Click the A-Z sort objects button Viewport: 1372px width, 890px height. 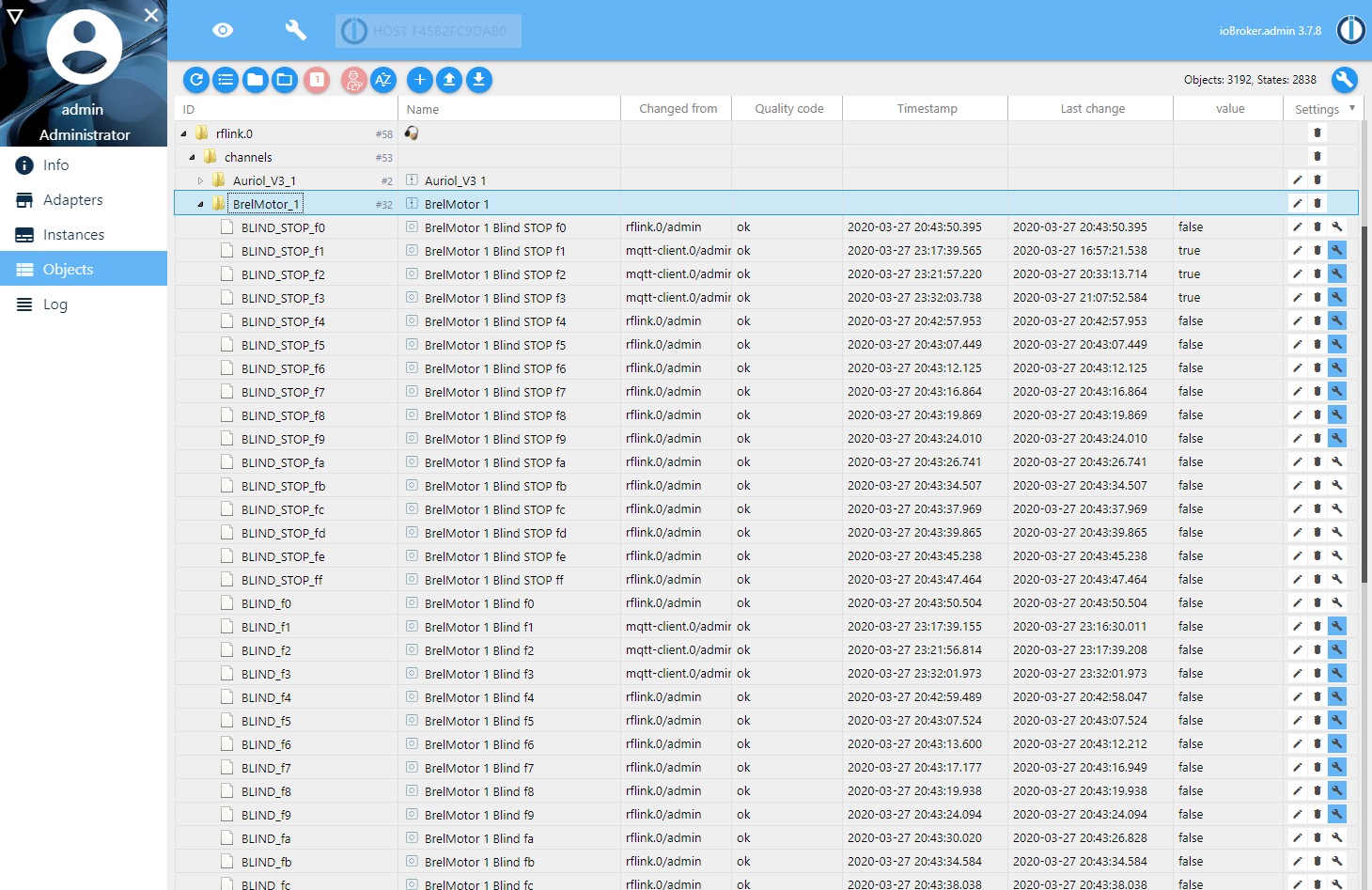383,80
